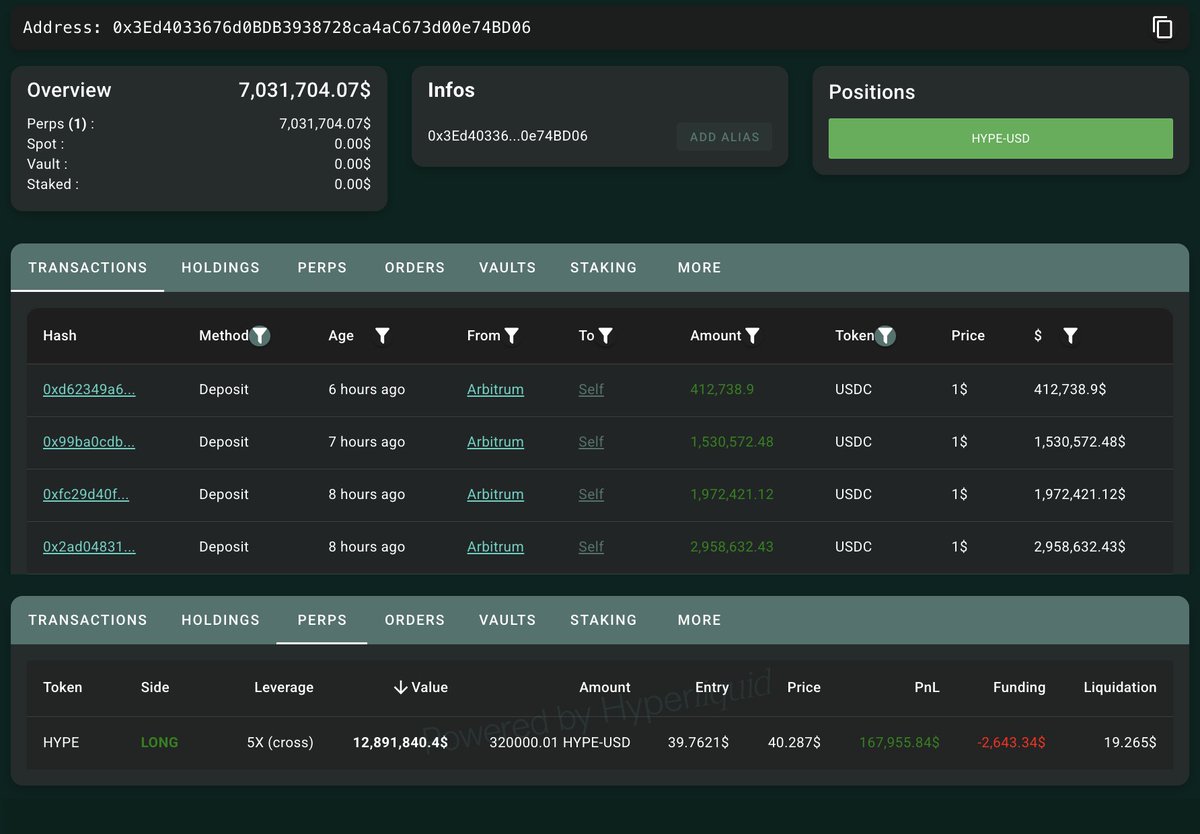Open the Method column filter icon

pyautogui.click(x=260, y=336)
